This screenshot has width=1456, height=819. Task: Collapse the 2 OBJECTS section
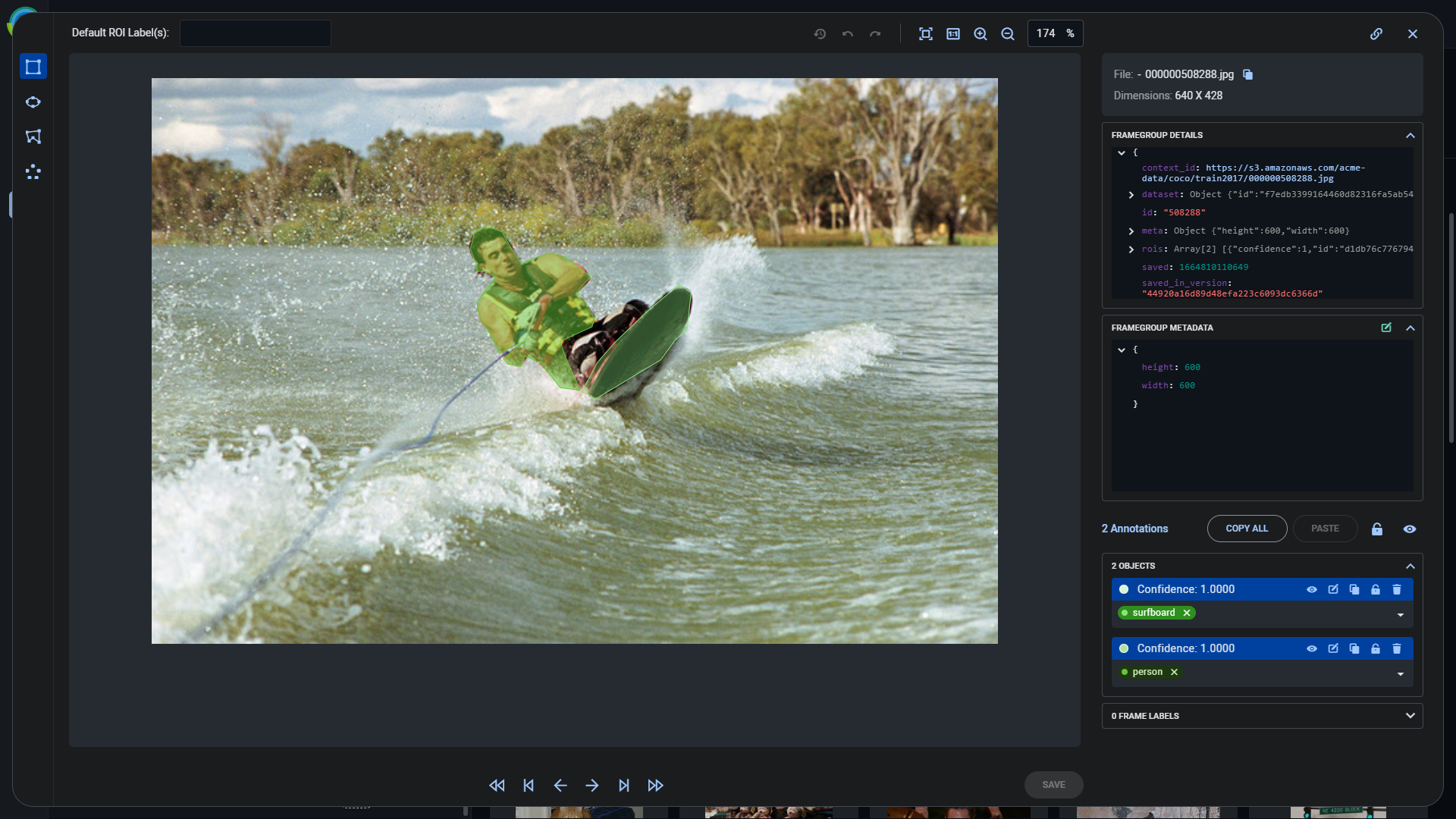coord(1410,566)
